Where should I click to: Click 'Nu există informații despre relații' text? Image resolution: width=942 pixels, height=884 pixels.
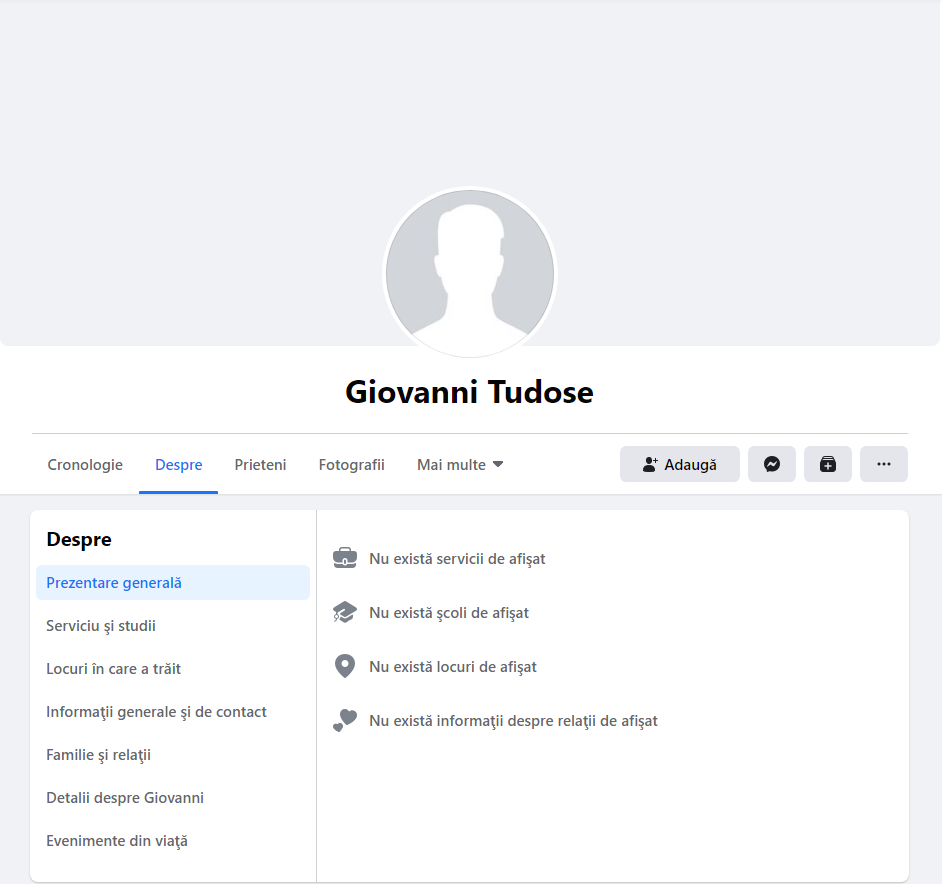[513, 721]
